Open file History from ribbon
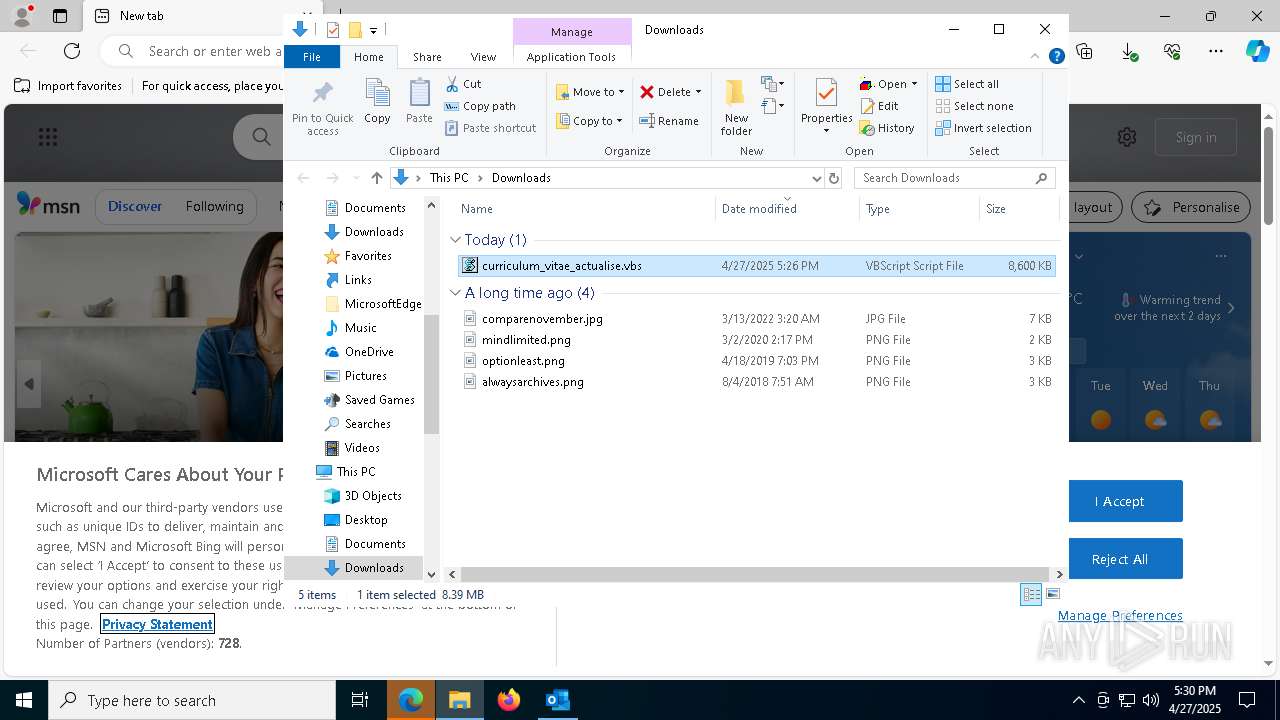 tap(887, 128)
